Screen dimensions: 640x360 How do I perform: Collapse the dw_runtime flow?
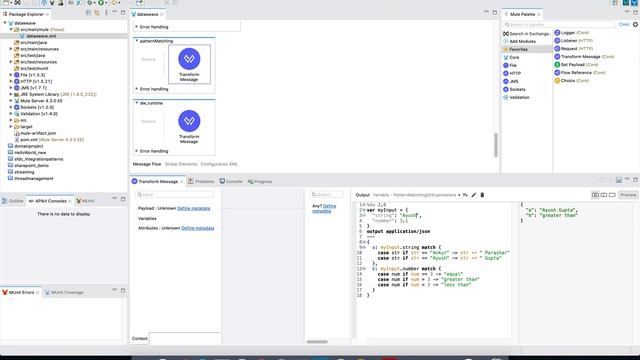(x=136, y=103)
